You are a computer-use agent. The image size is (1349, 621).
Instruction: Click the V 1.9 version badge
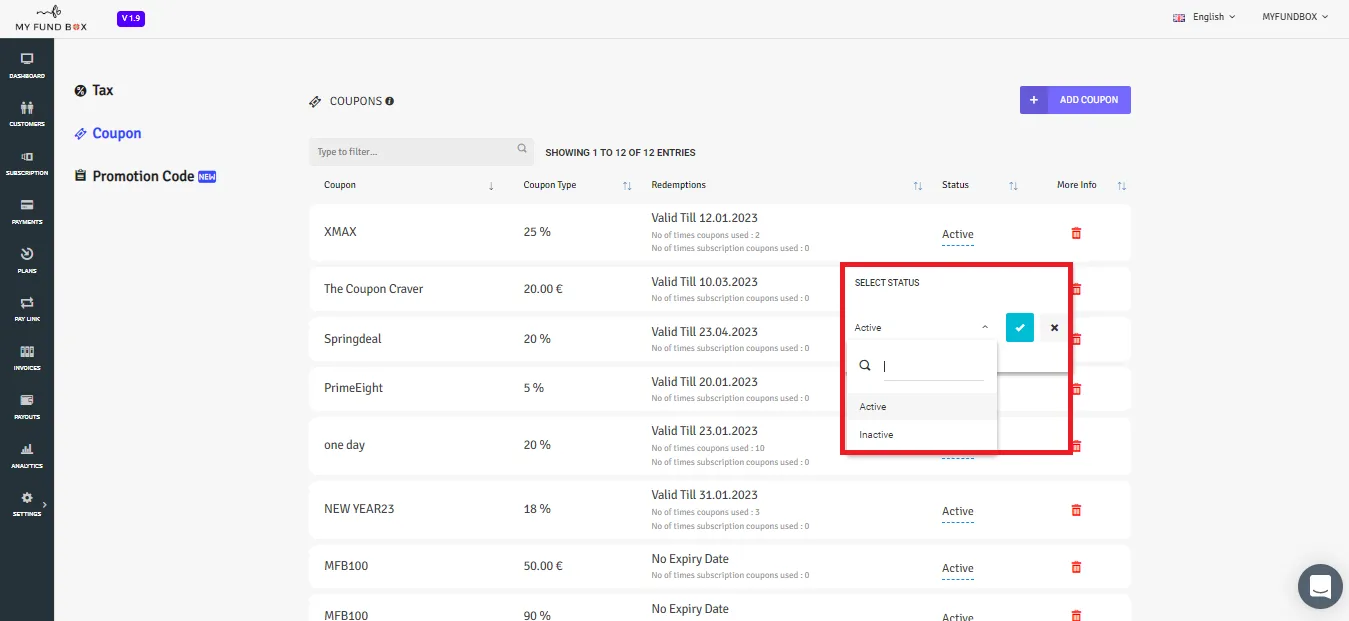tap(131, 19)
